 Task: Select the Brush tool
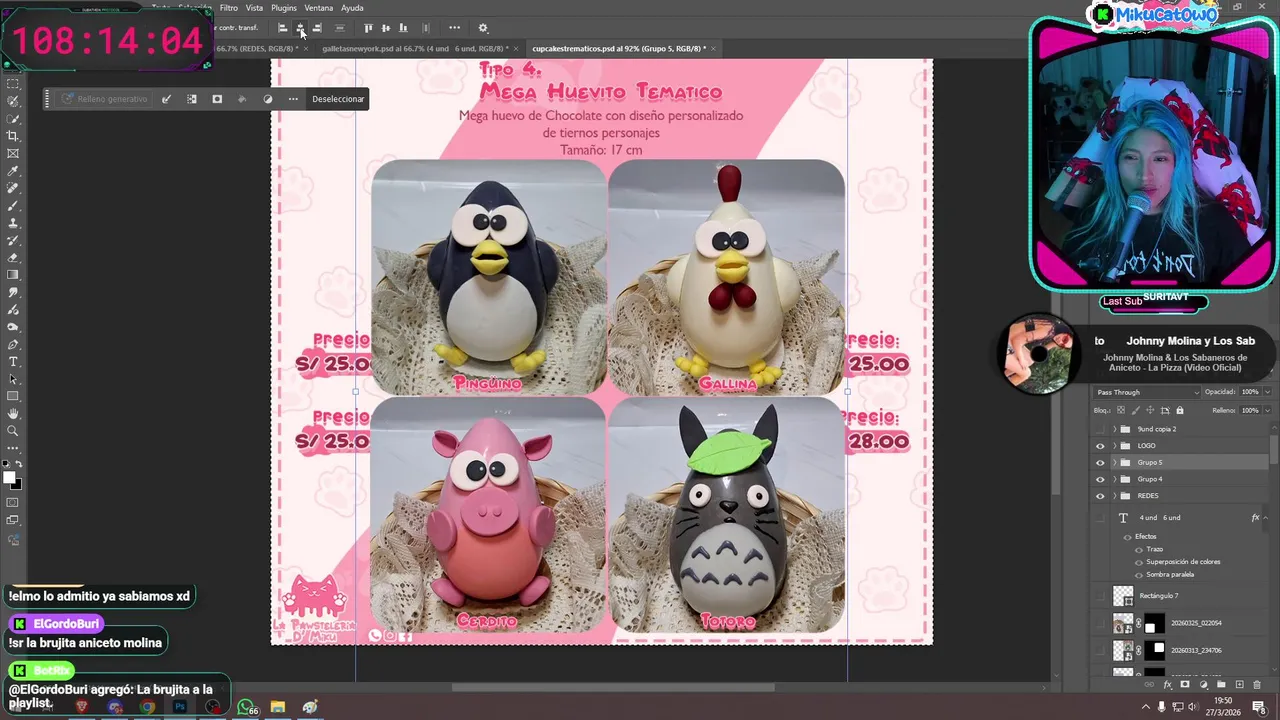tap(13, 205)
